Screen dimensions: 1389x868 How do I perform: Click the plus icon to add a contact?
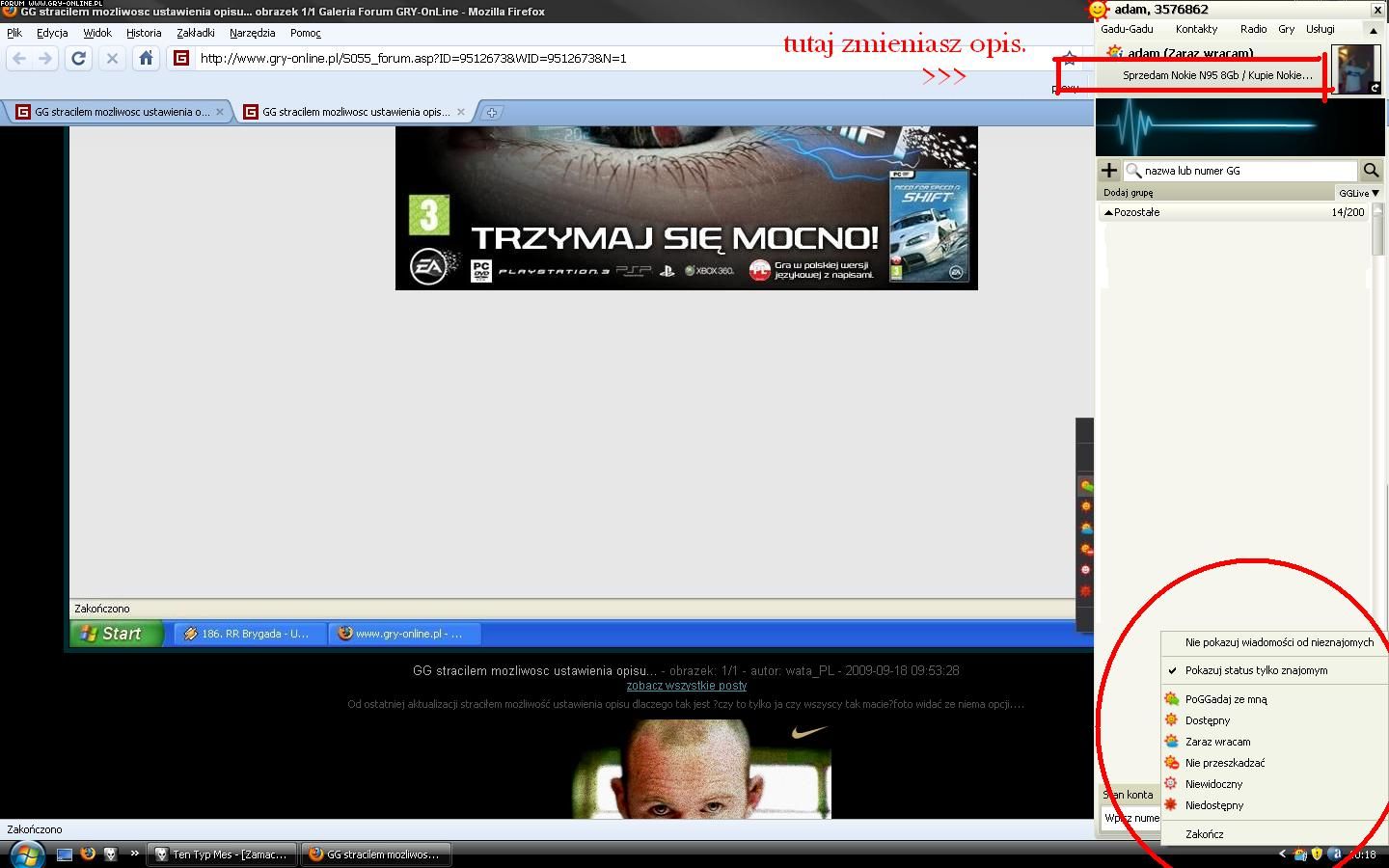(x=1109, y=171)
